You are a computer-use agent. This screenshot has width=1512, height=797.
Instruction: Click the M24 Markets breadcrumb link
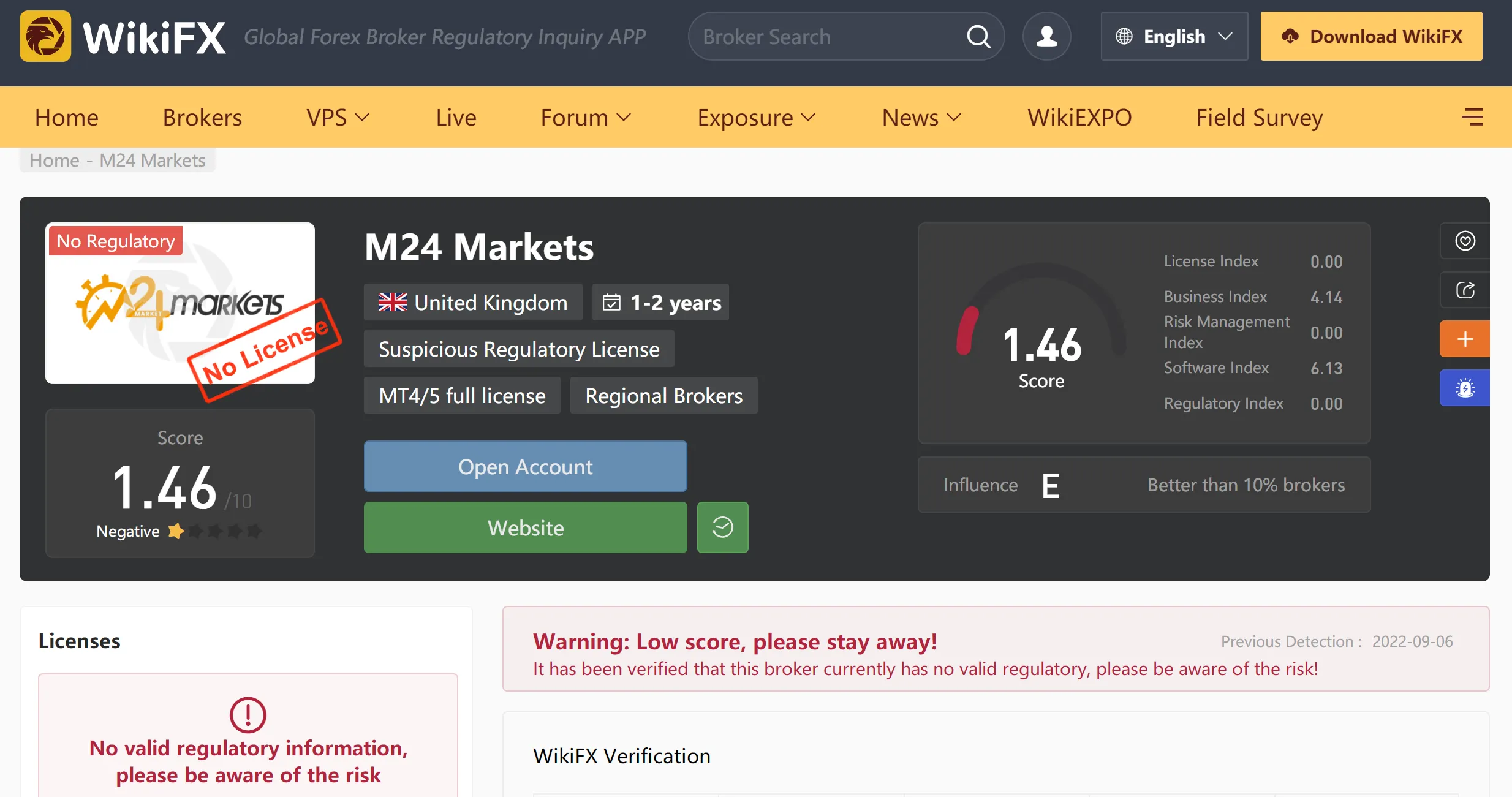153,160
